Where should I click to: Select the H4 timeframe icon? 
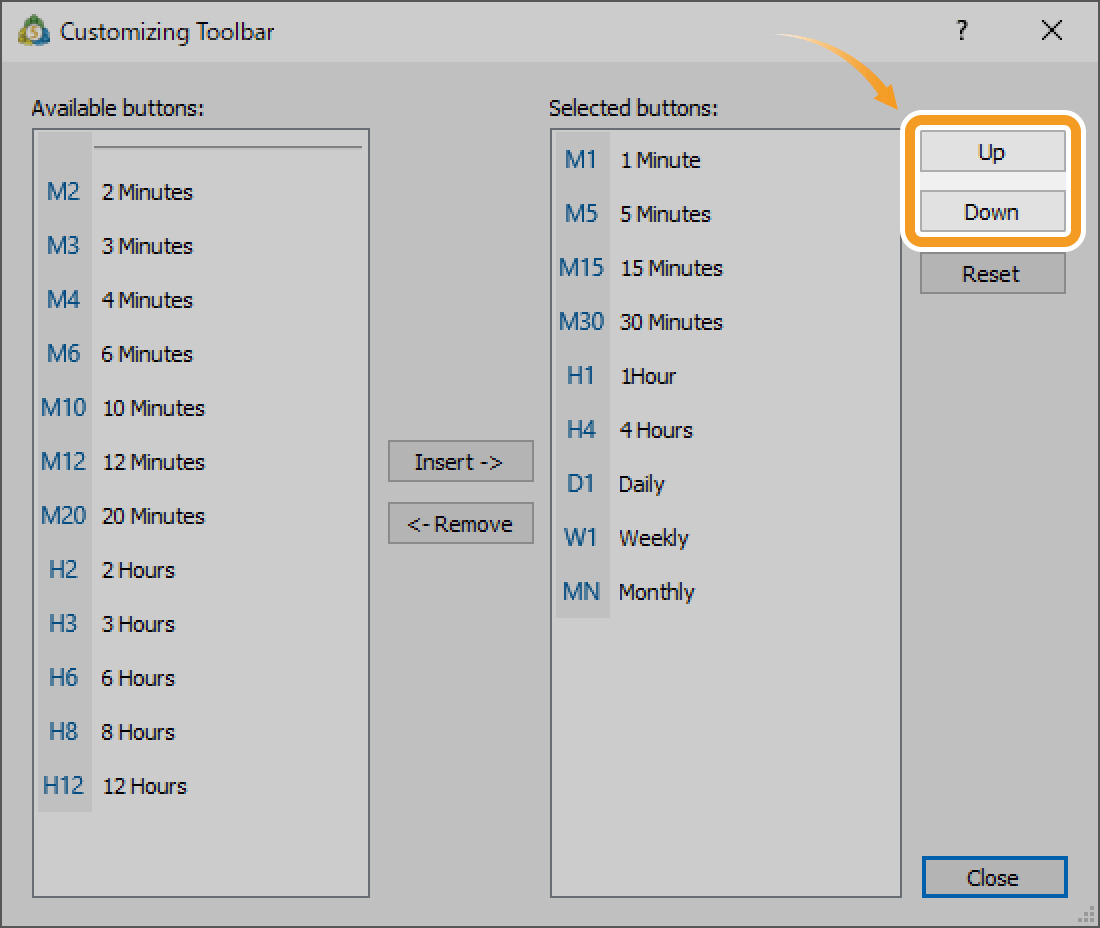pyautogui.click(x=581, y=430)
